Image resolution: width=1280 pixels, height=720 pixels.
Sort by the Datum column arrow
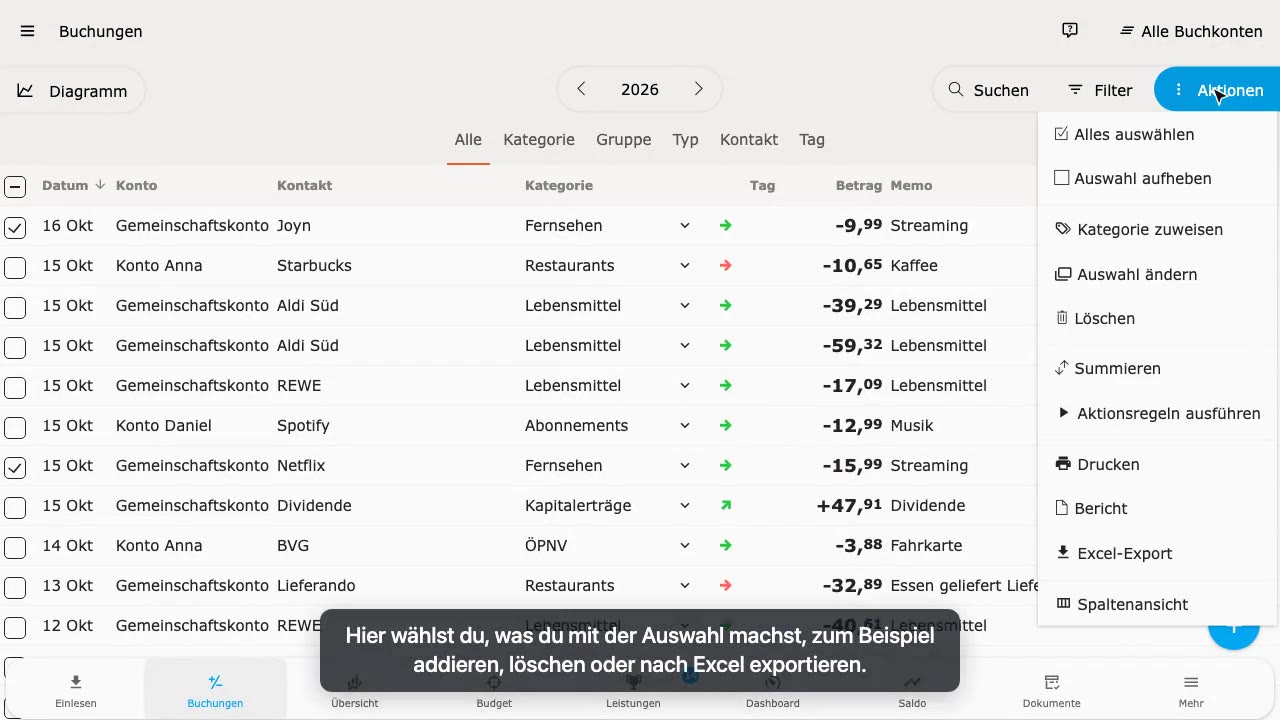[100, 185]
